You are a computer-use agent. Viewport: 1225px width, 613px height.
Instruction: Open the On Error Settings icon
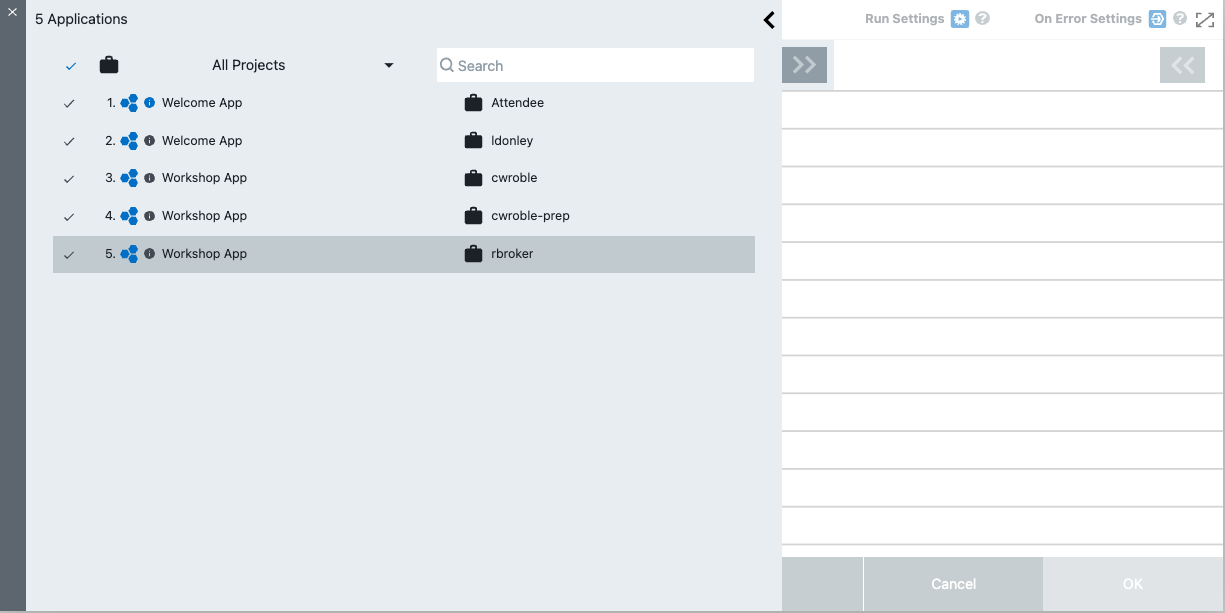pyautogui.click(x=1158, y=18)
